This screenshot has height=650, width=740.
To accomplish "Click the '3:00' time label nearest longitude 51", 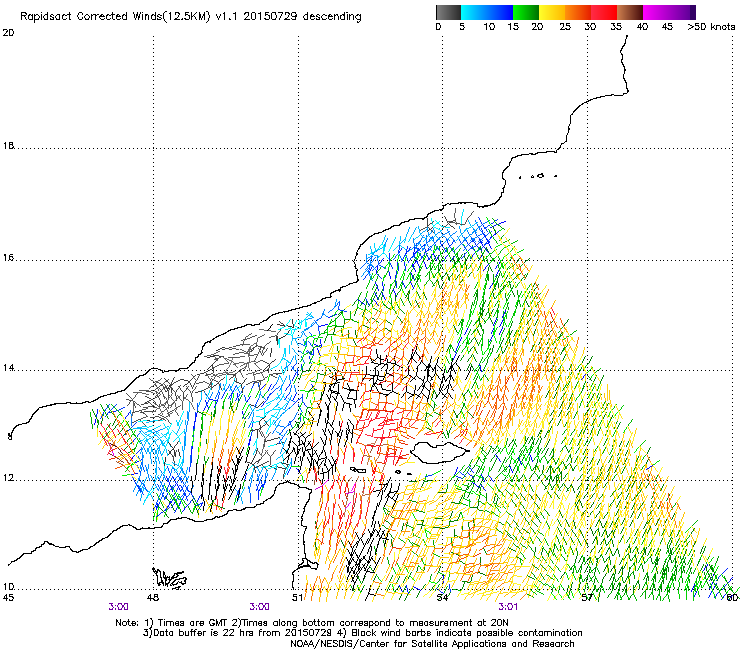I will pos(260,607).
